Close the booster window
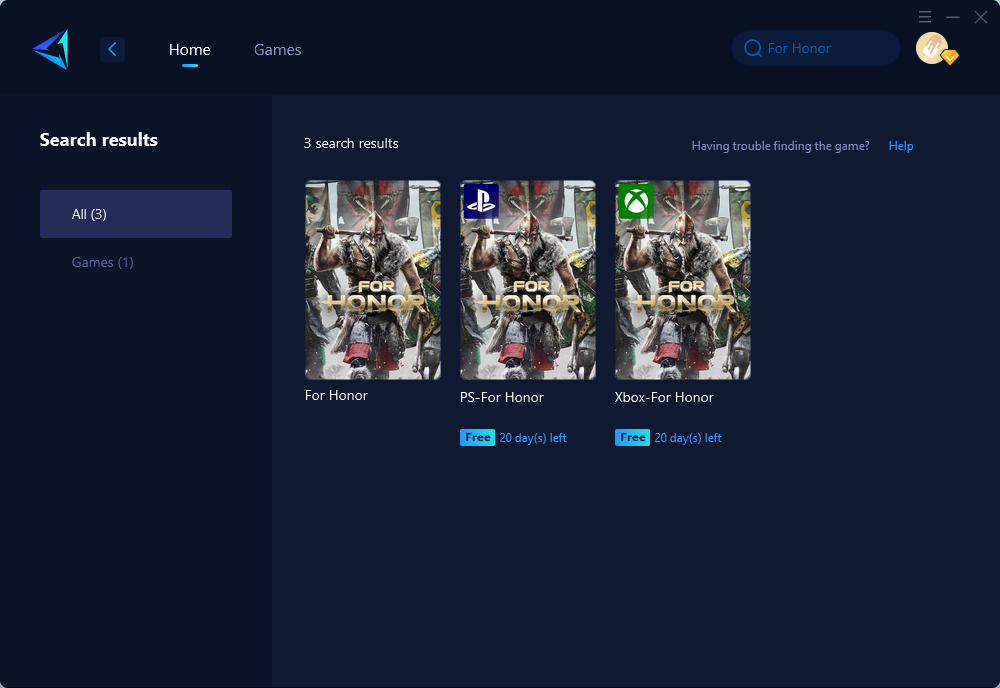1000x688 pixels. point(981,17)
